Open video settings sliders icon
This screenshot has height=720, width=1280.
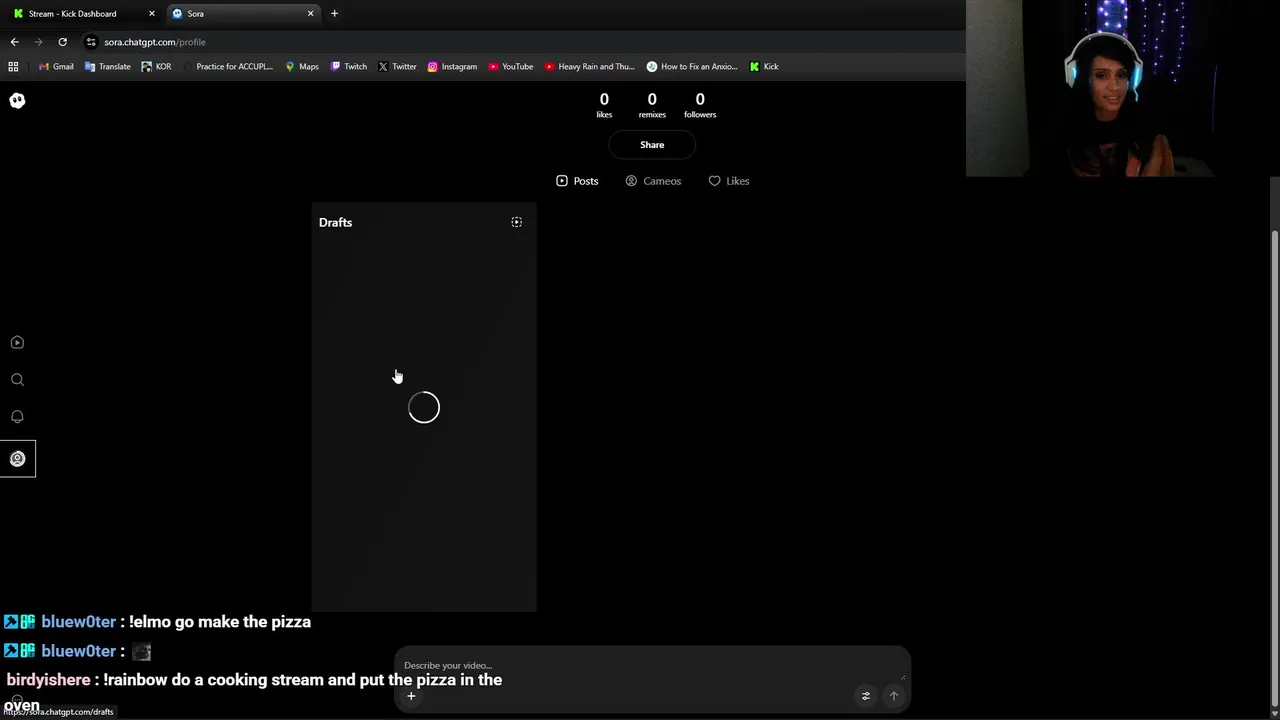866,696
